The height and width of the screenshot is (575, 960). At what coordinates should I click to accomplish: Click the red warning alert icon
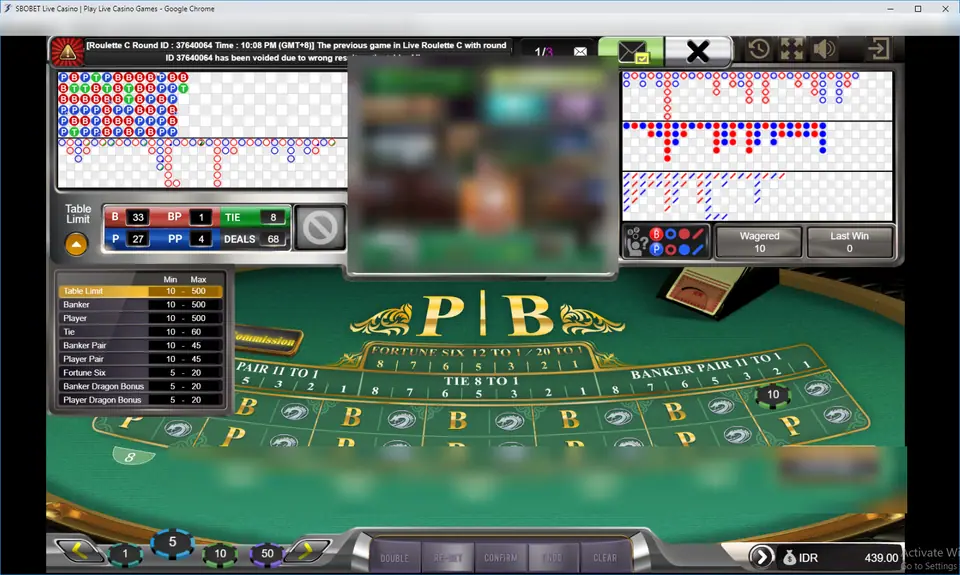[67, 52]
